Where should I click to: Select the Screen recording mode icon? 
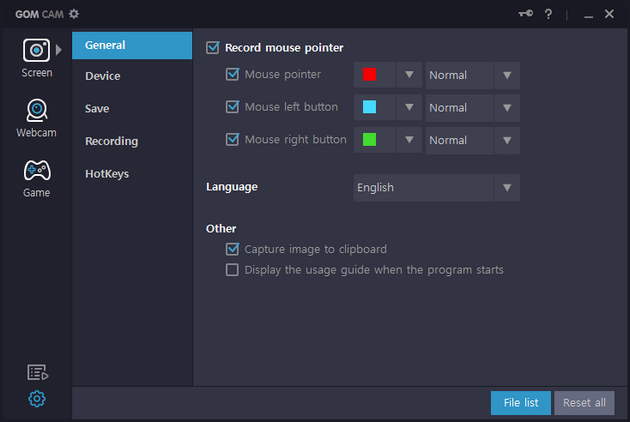pos(36,51)
